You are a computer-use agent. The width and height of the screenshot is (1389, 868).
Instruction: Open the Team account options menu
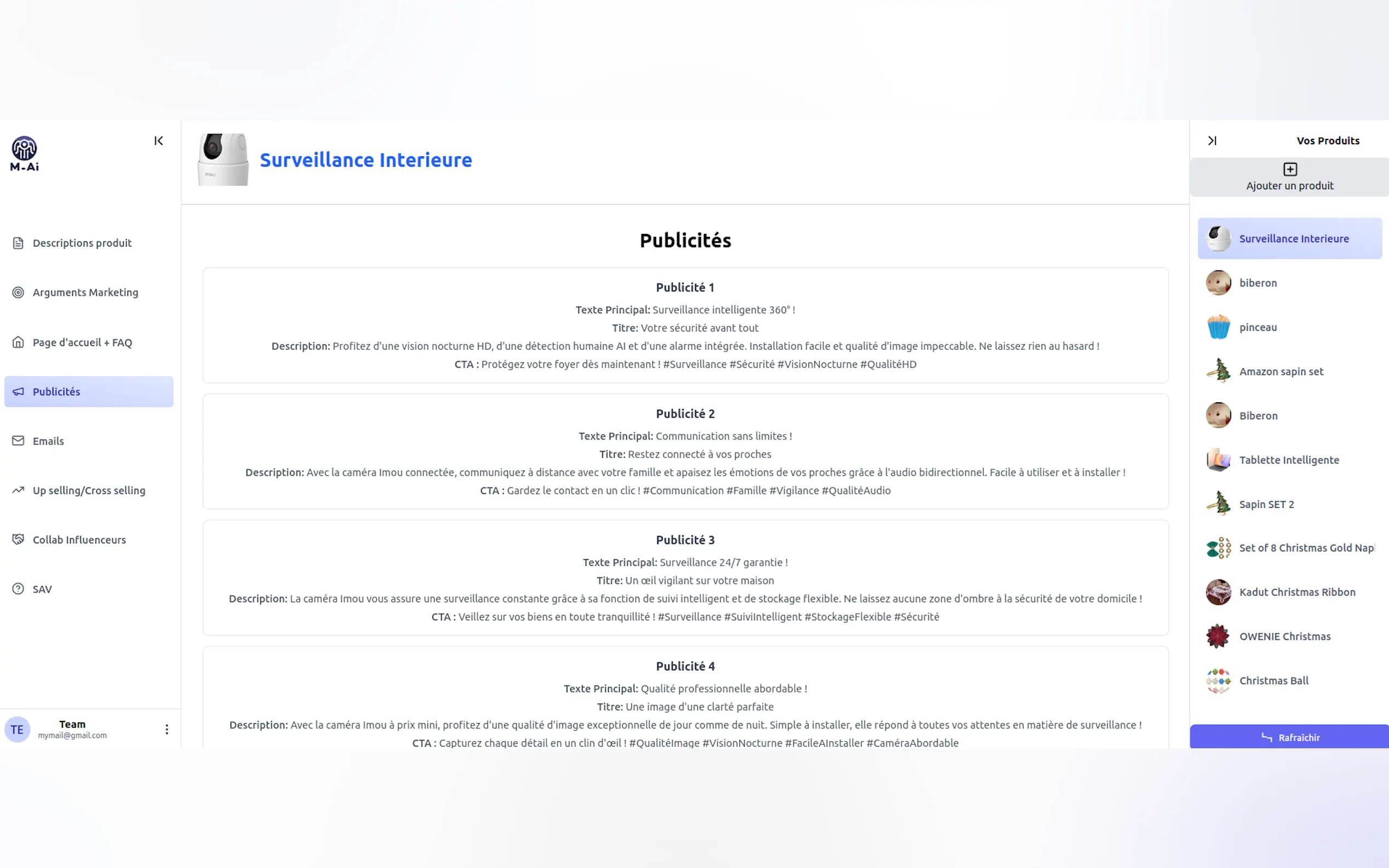[167, 729]
